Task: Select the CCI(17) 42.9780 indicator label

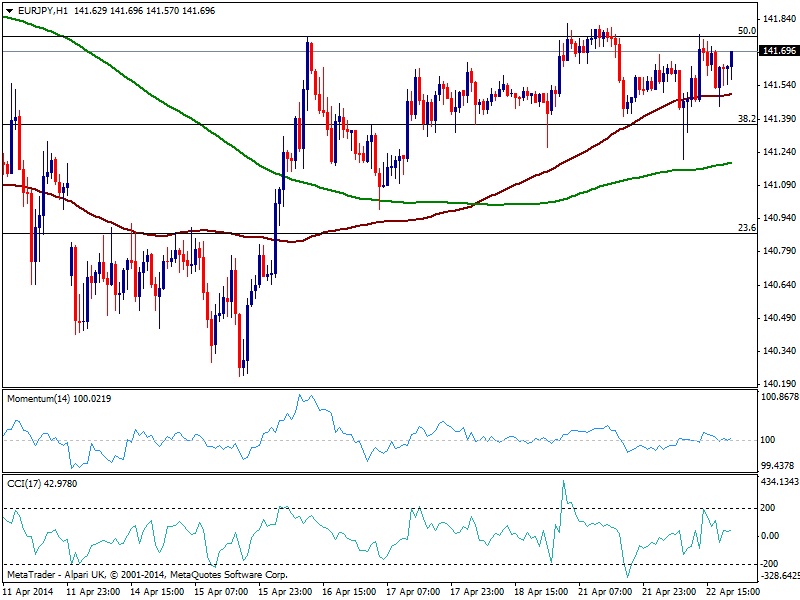Action: point(42,483)
